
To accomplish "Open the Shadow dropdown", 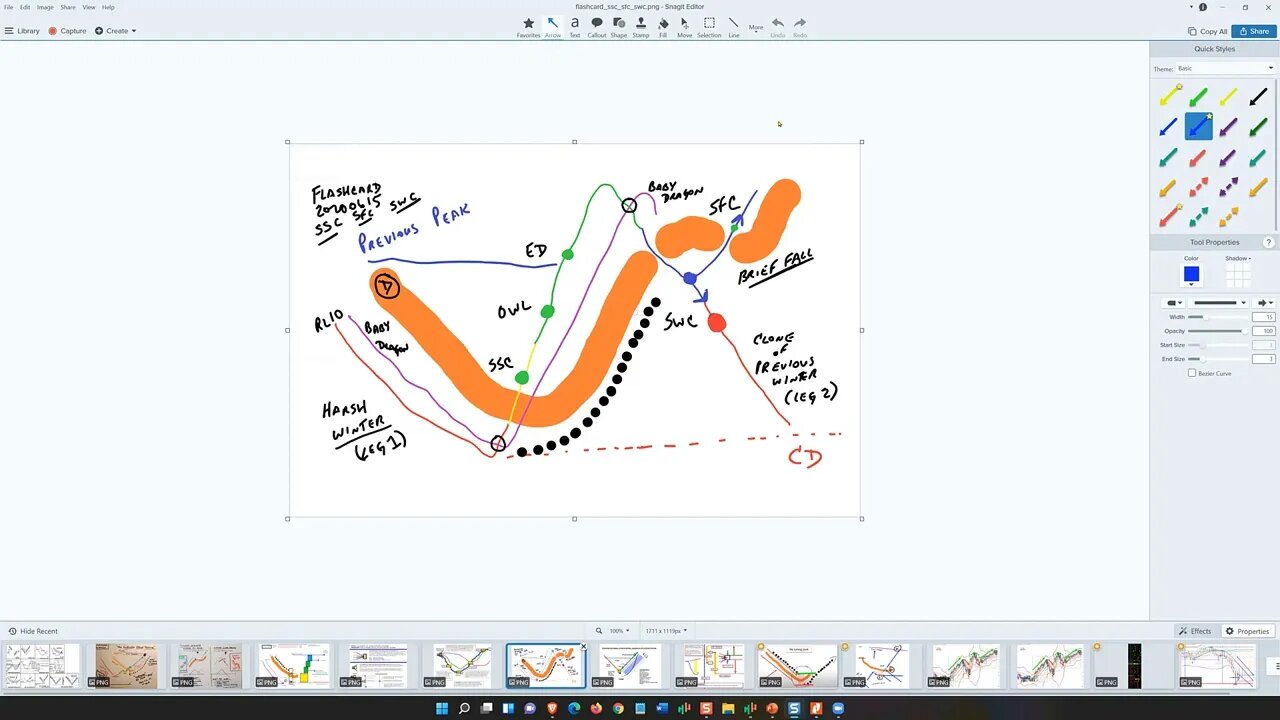I will tap(1238, 258).
